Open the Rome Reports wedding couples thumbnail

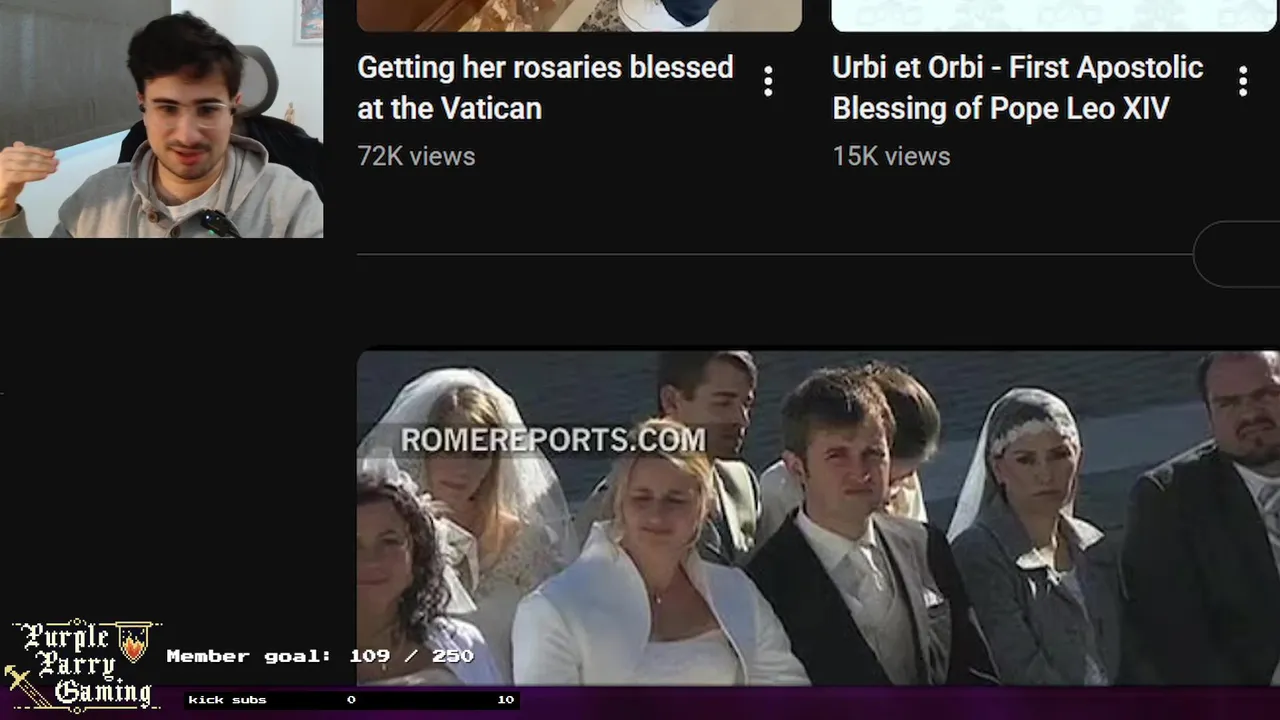click(818, 517)
